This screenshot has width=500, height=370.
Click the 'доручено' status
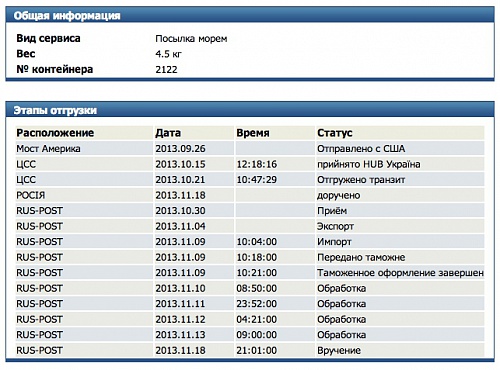tap(339, 195)
